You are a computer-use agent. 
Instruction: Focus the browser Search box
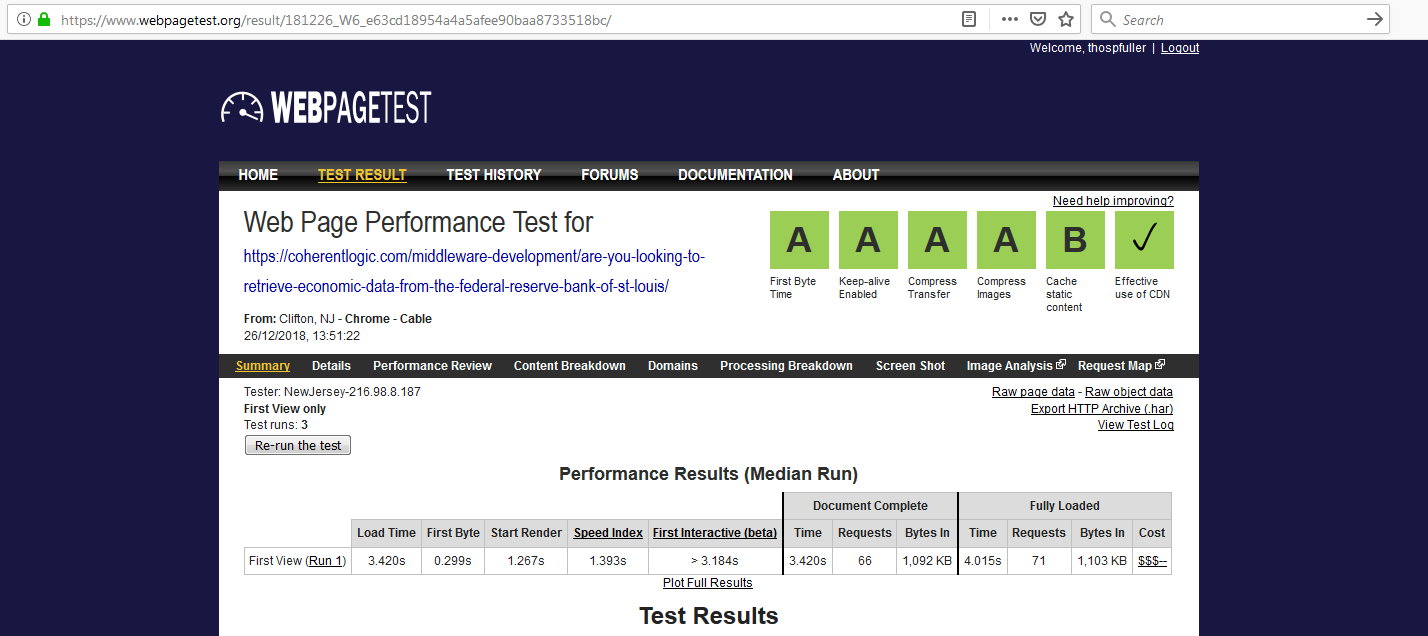pos(1240,19)
